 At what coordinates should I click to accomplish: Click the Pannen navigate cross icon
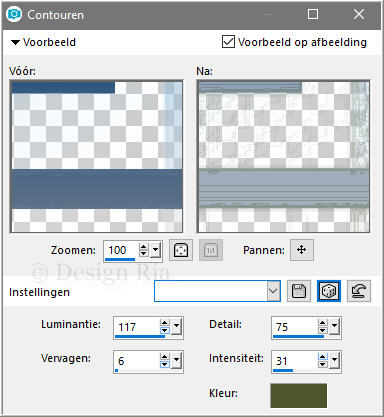tap(302, 250)
